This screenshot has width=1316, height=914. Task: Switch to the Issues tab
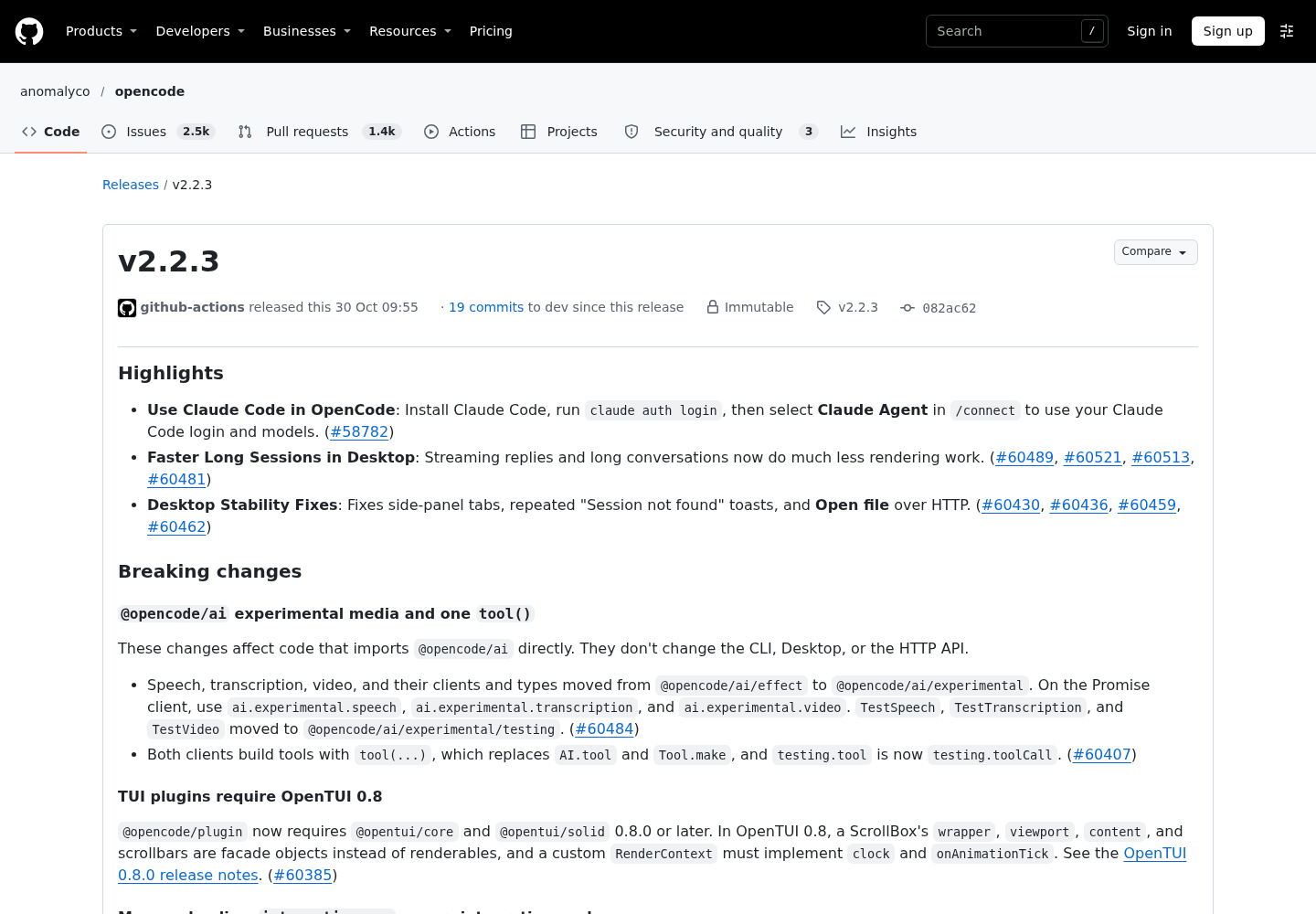tap(158, 132)
